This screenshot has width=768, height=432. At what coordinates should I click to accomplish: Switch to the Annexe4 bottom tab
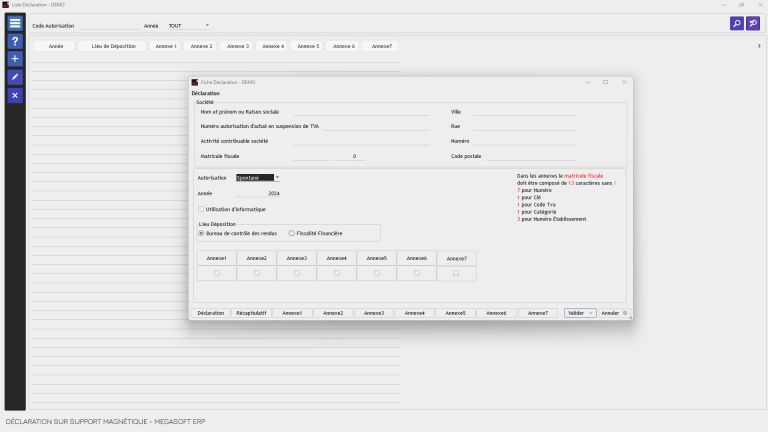pos(415,313)
